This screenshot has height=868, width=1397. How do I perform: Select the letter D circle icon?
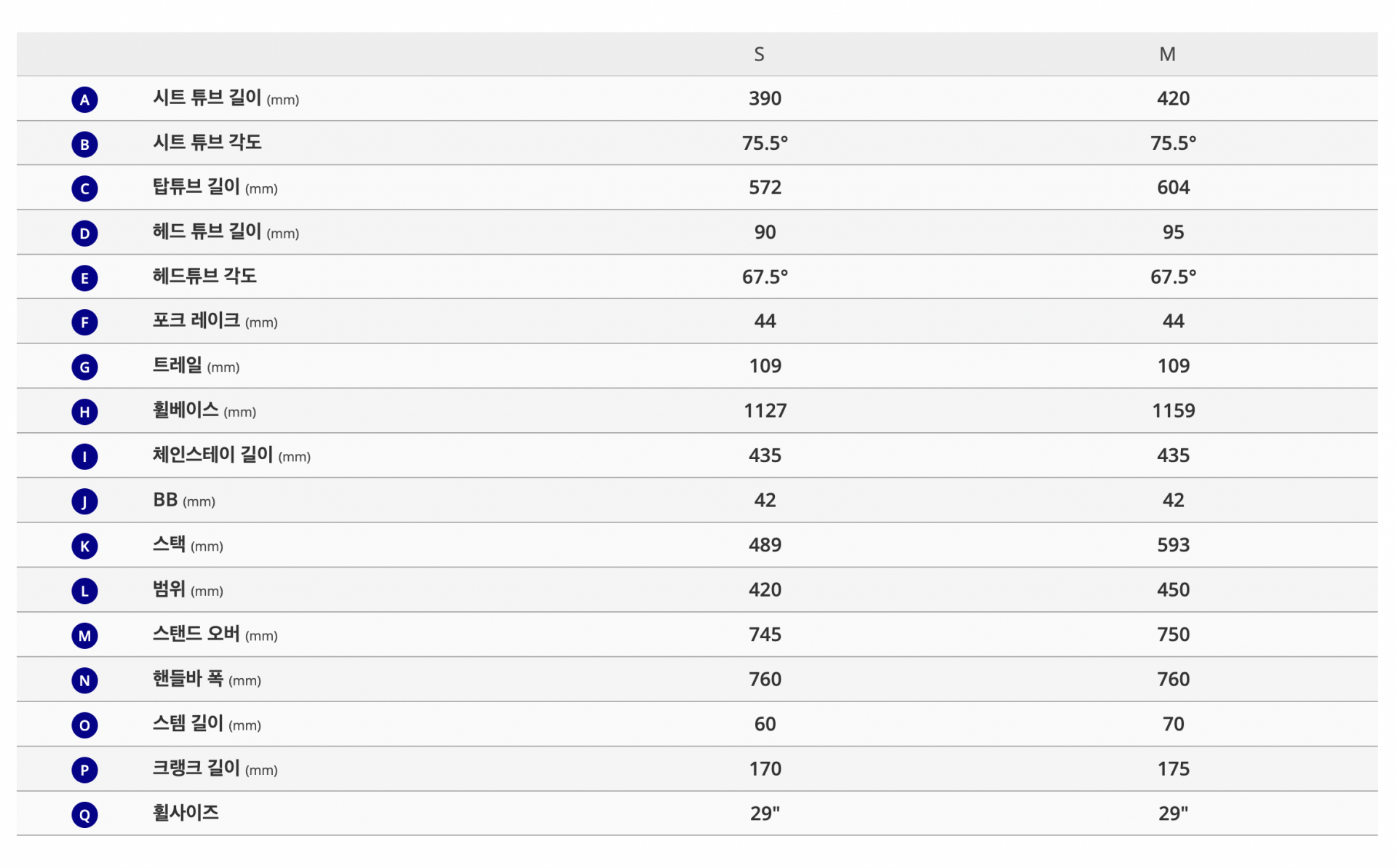[x=84, y=234]
